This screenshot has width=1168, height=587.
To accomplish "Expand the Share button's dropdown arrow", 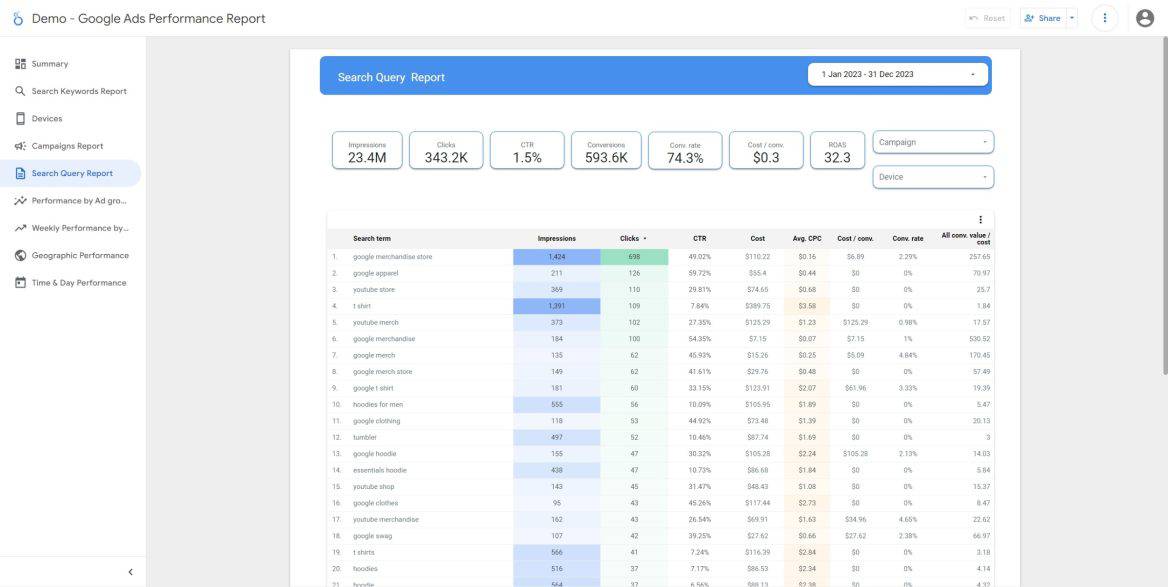I will 1071,17.
